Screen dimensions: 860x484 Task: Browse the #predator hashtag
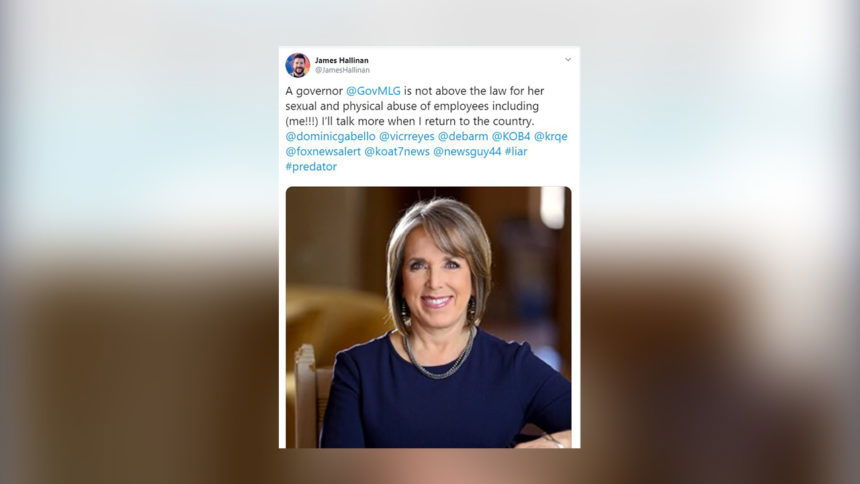pyautogui.click(x=311, y=167)
